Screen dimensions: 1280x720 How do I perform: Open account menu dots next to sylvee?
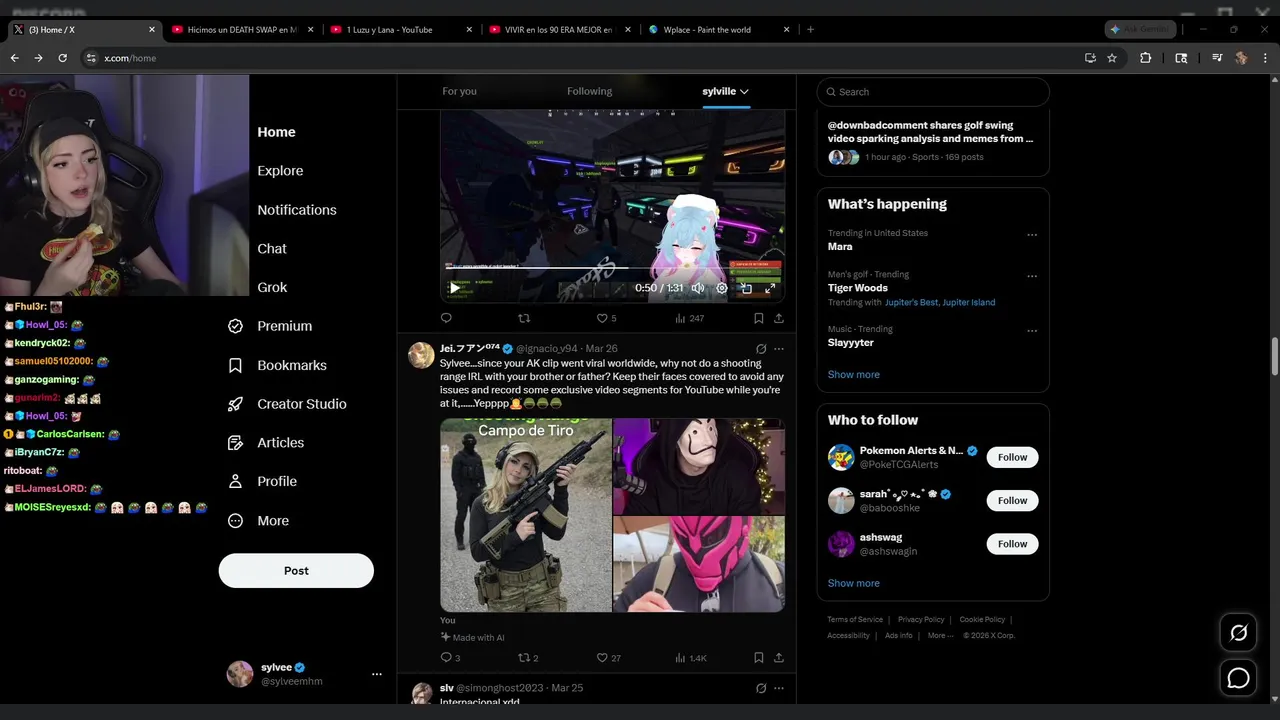click(x=377, y=674)
